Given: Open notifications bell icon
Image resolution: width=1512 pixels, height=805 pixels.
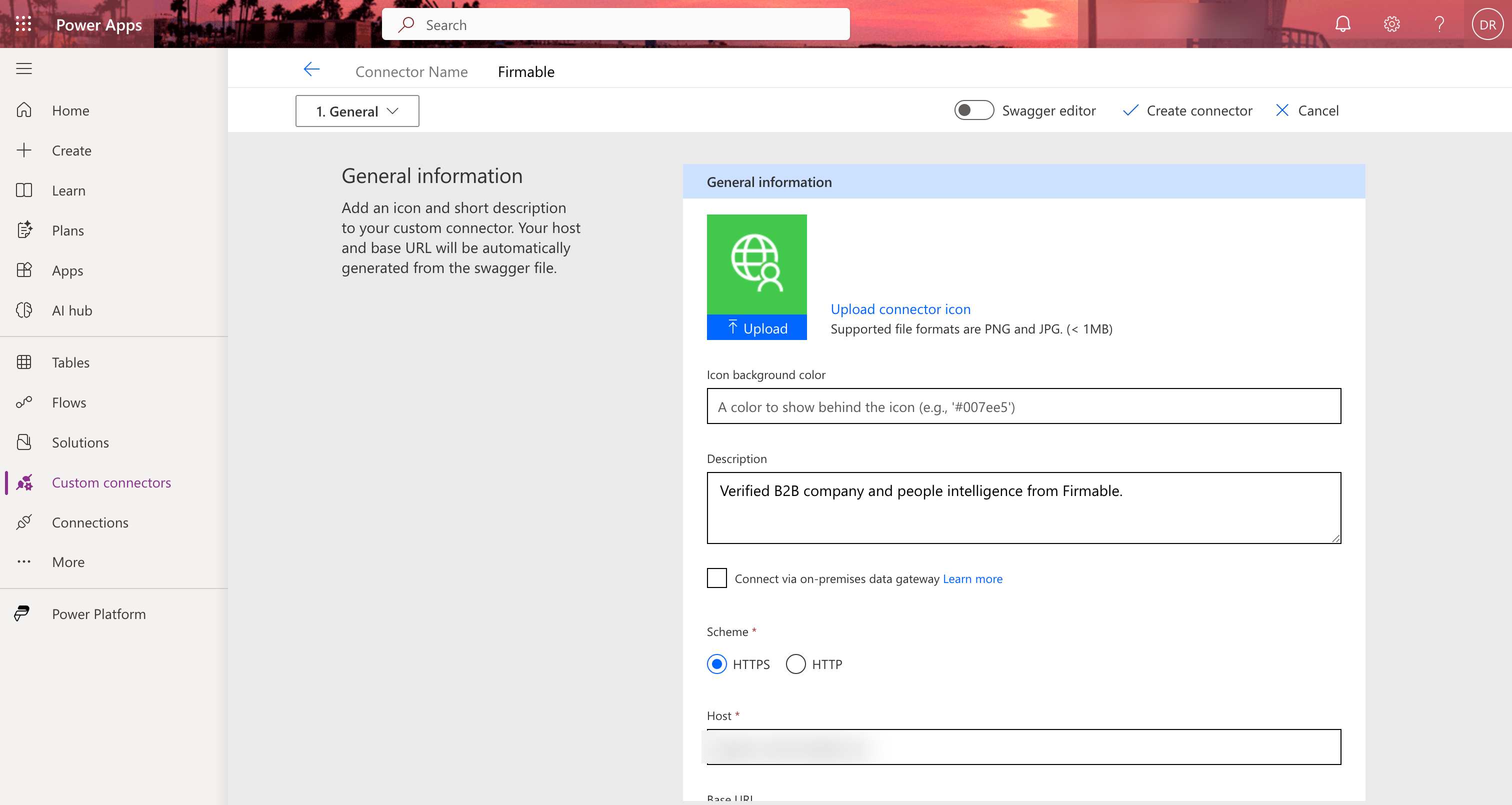Looking at the screenshot, I should pos(1343,24).
